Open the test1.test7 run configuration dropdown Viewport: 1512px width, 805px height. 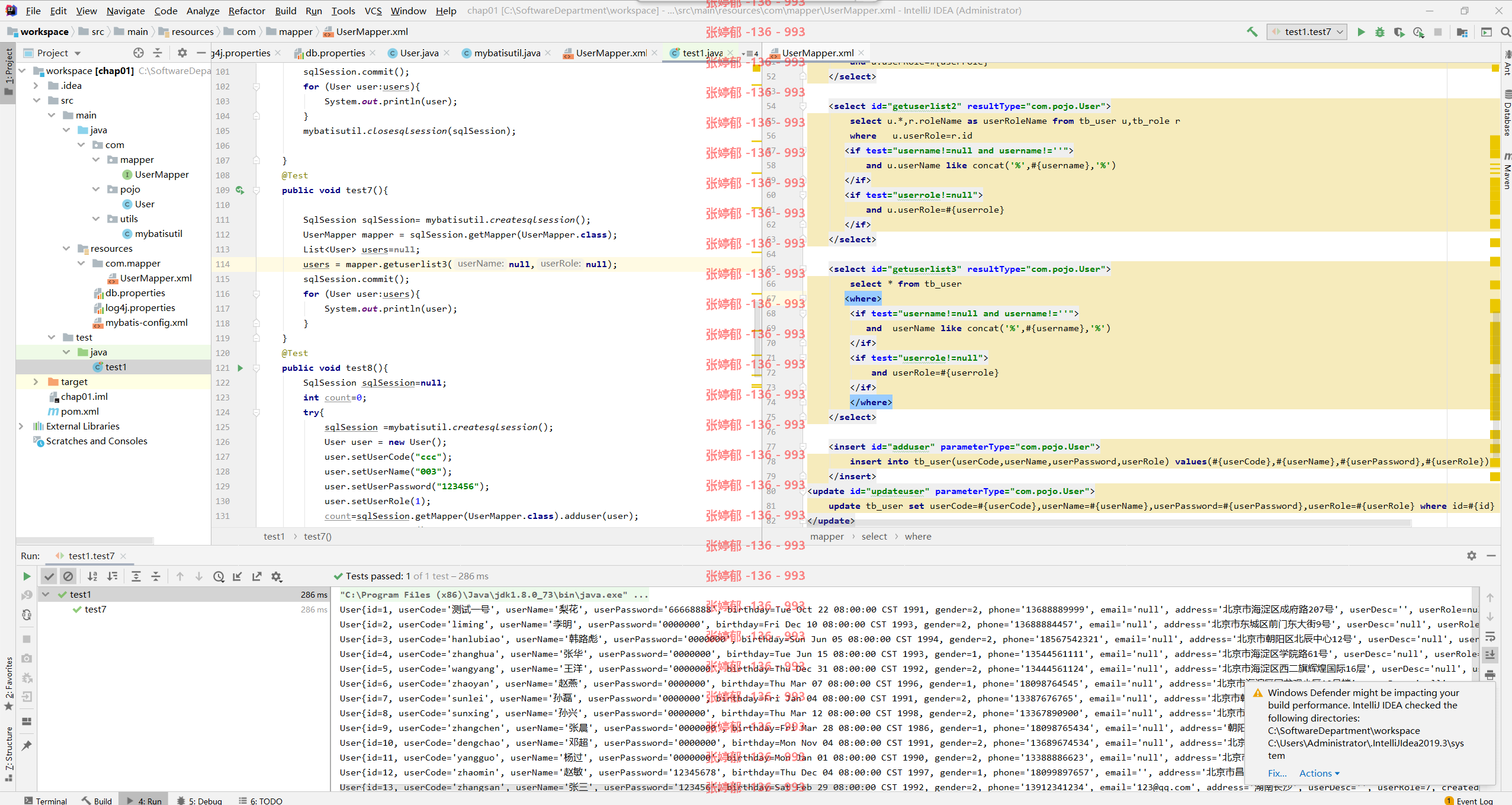coord(1307,32)
